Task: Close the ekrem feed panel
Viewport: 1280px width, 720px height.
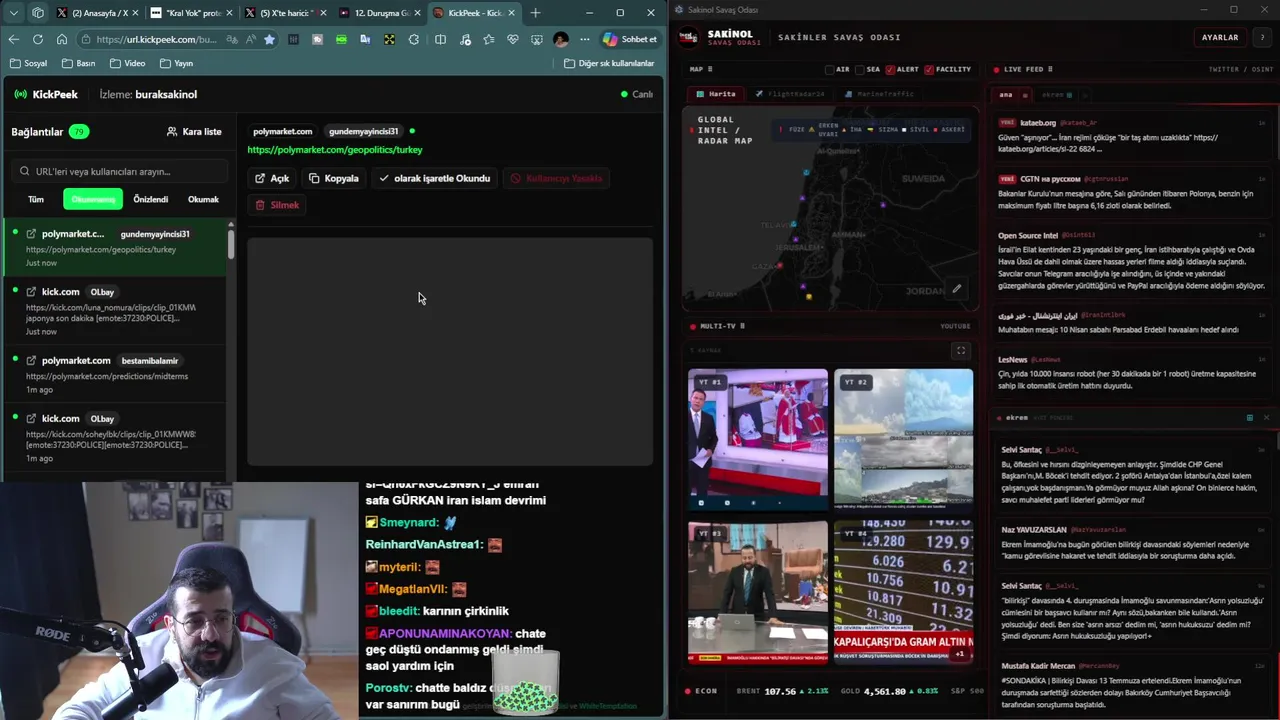Action: point(1266,417)
